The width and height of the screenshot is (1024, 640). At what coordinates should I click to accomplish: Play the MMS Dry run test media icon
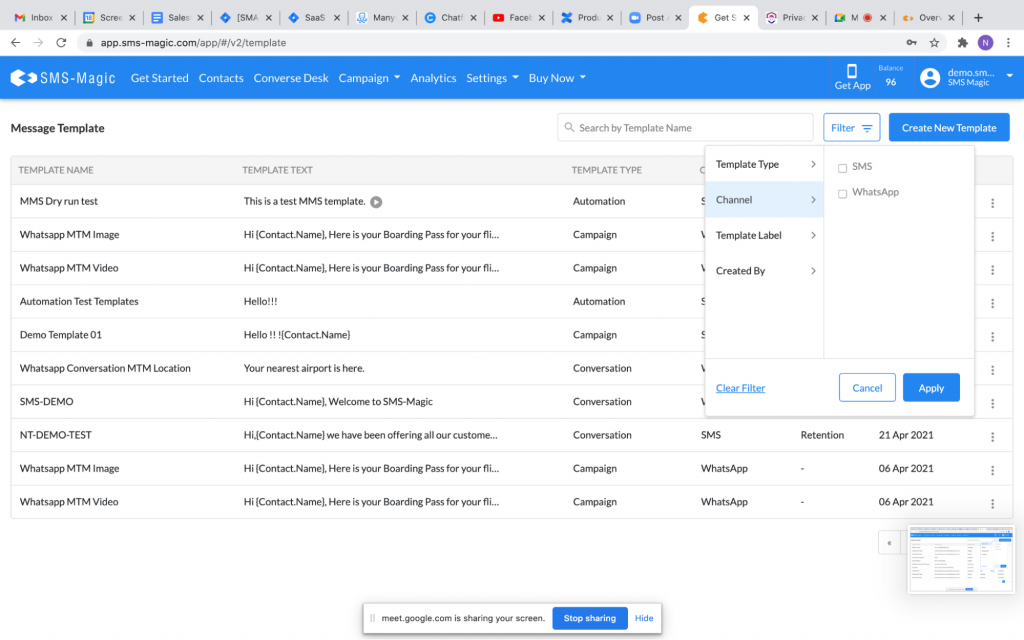pyautogui.click(x=376, y=202)
